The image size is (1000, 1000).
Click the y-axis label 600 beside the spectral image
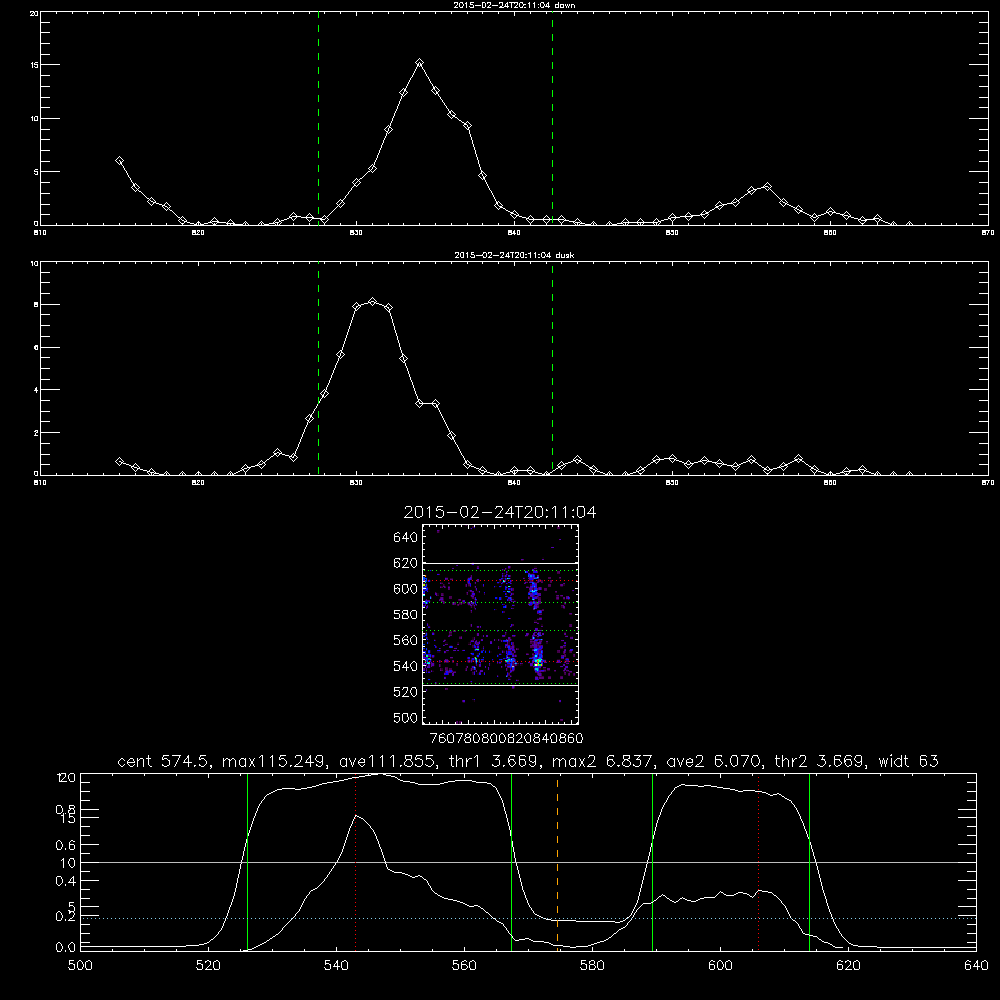(406, 589)
